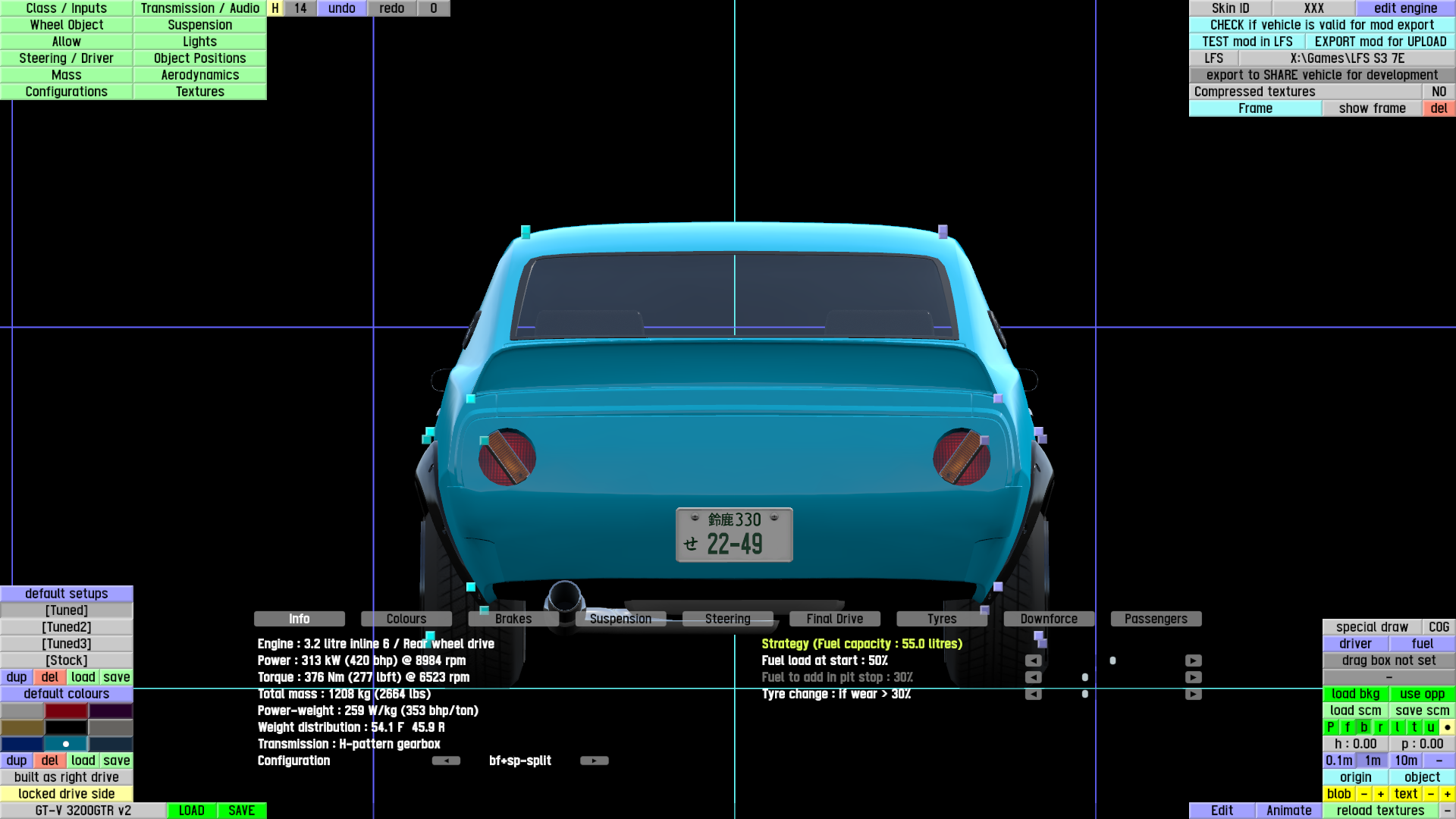Viewport: 1456px width, 819px height.
Task: Click left arrow for Tyre change wear
Action: click(1033, 694)
